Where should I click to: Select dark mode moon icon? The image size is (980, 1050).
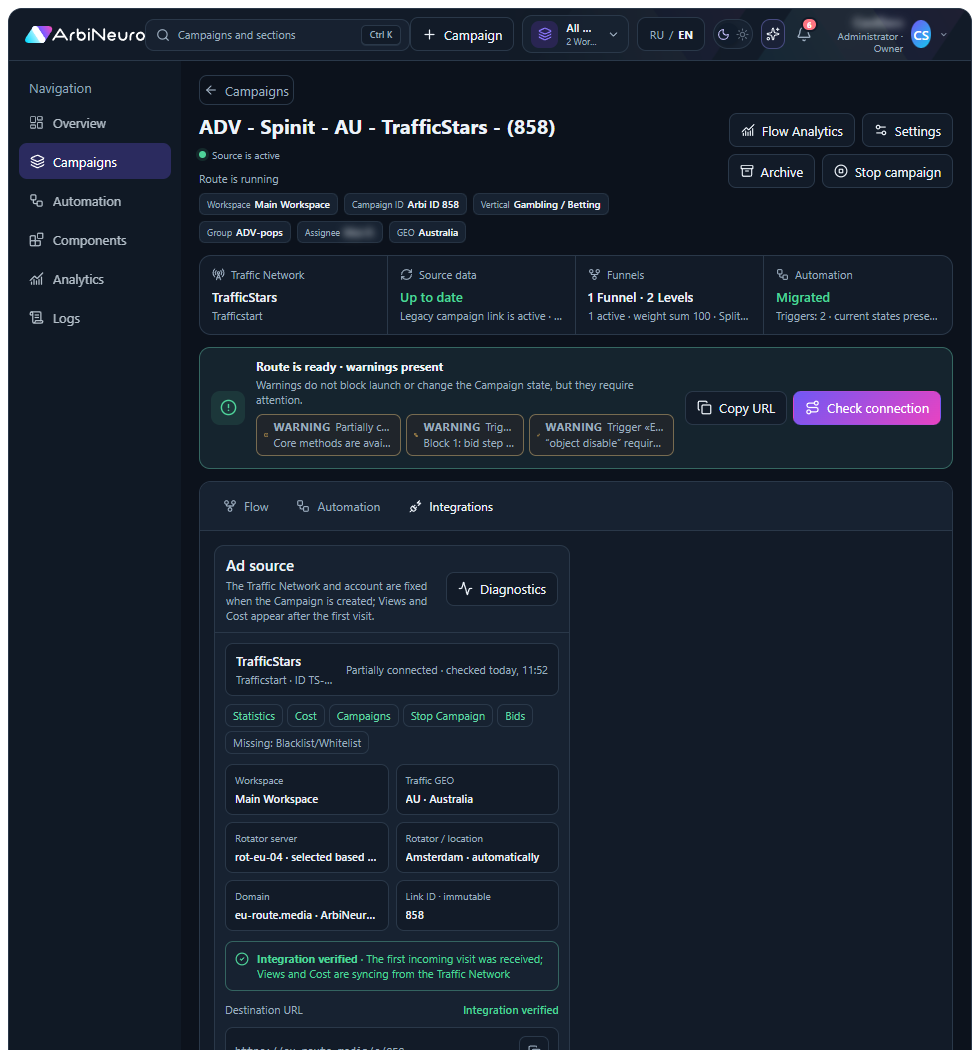tap(723, 35)
